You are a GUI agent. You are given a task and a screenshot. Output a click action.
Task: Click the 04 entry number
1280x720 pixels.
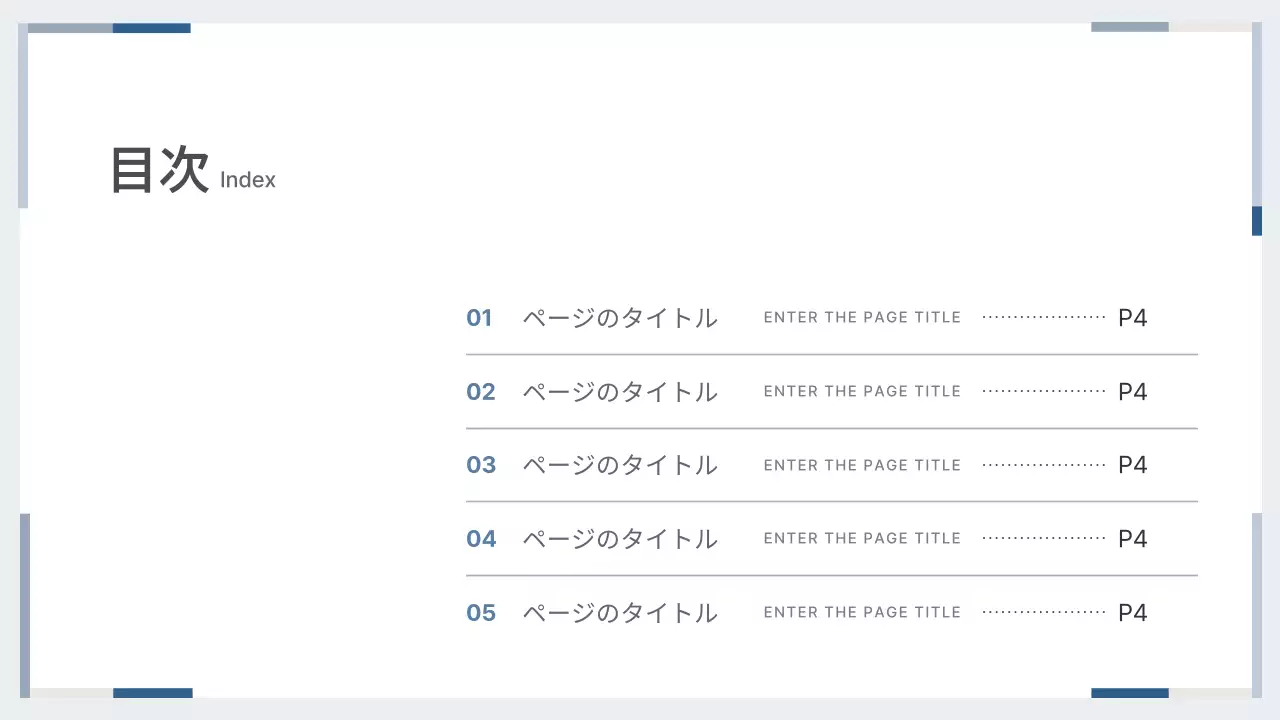480,539
